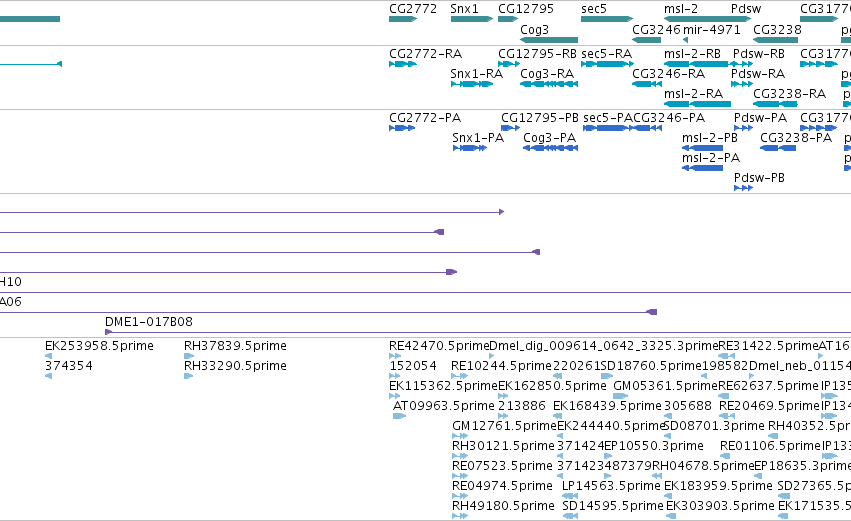Screen dimensions: 851x521
Task: Select EST RH33290.5prime
Action: pos(236,366)
